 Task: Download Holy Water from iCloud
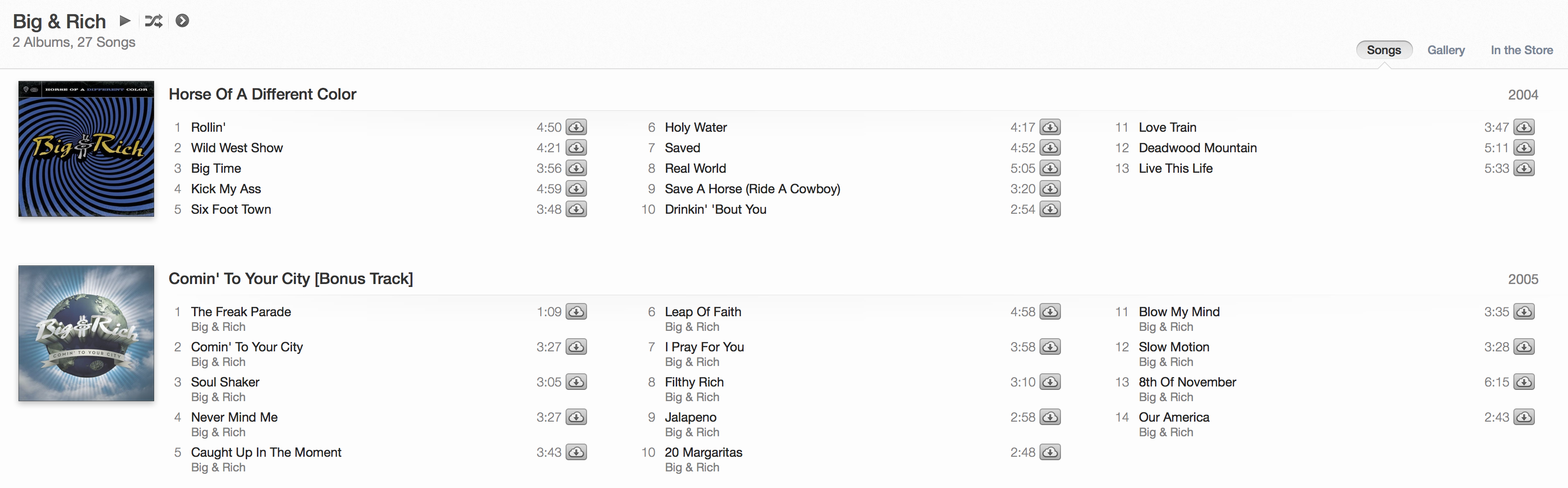tap(1050, 127)
